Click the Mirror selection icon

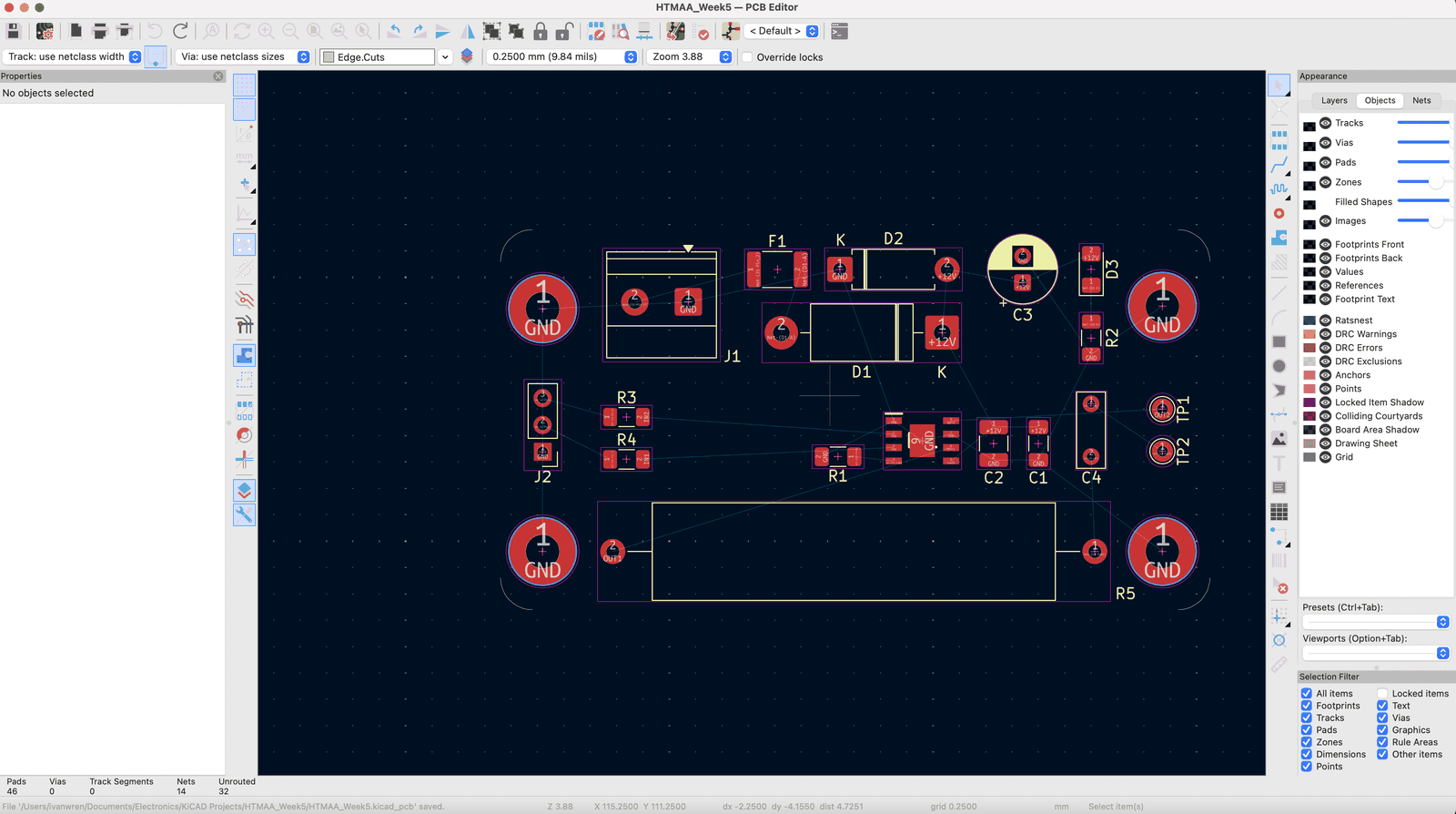point(467,31)
